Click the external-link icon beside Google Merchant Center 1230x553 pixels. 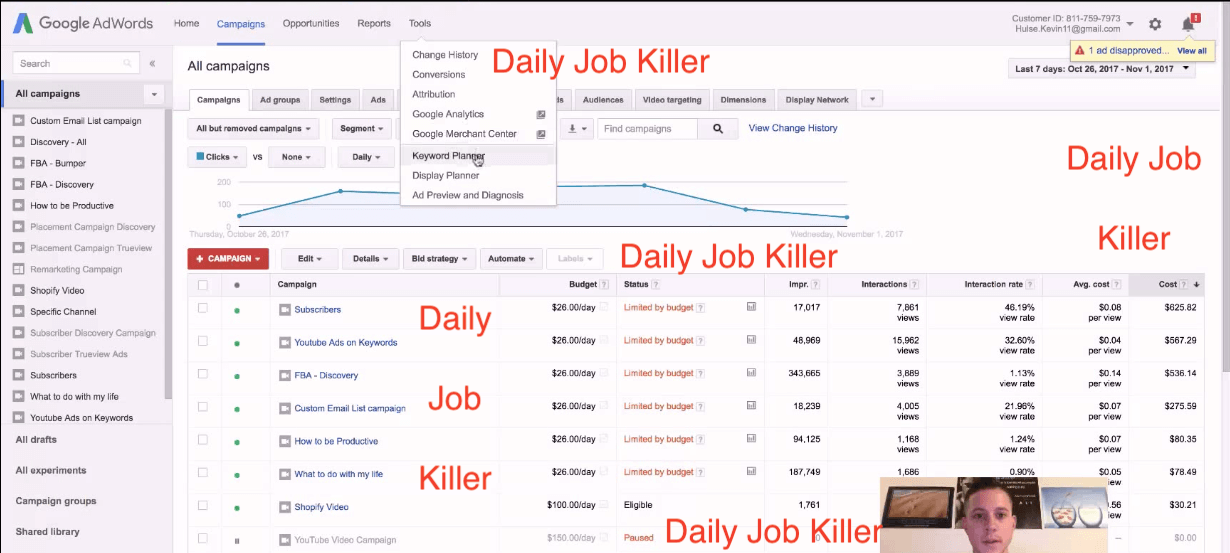[541, 135]
